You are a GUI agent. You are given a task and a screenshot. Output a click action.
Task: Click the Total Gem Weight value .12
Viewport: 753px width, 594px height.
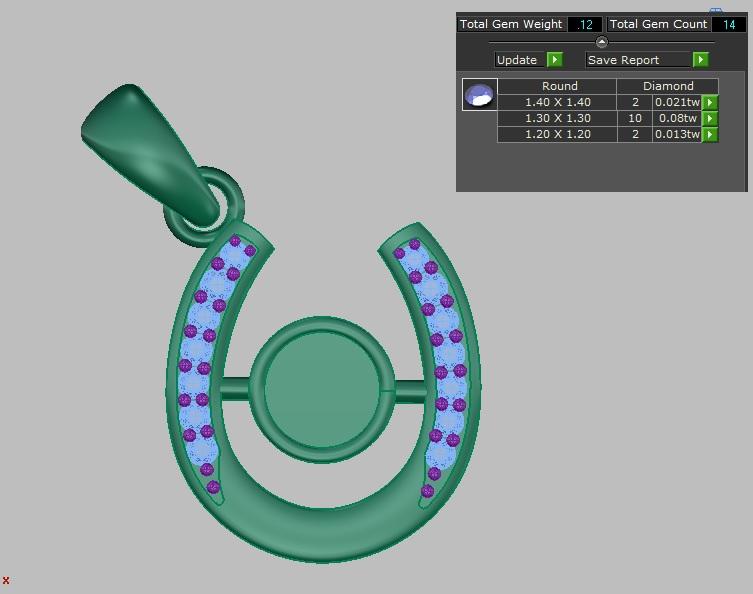[x=584, y=24]
